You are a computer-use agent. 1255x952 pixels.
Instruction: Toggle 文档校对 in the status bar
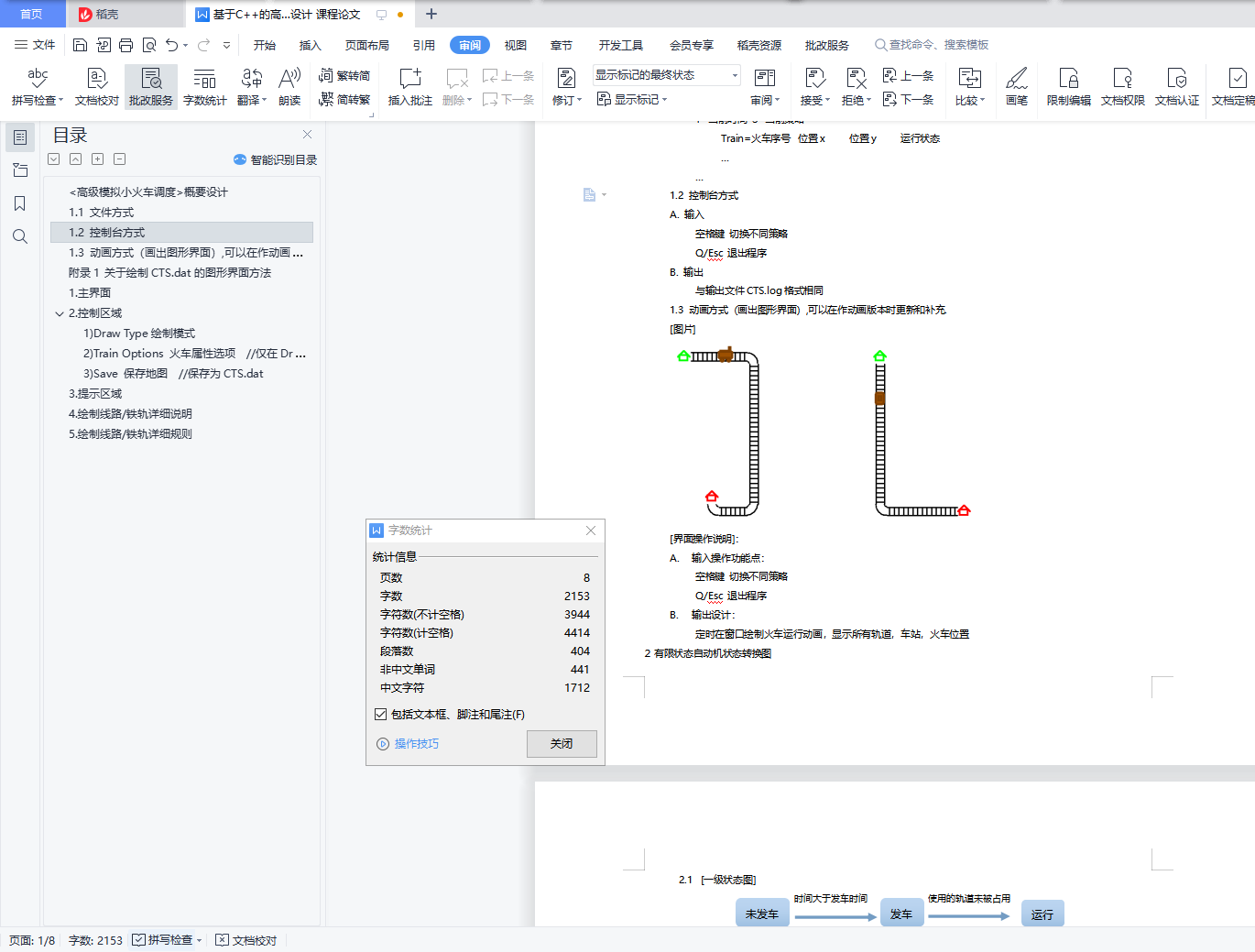[x=246, y=940]
